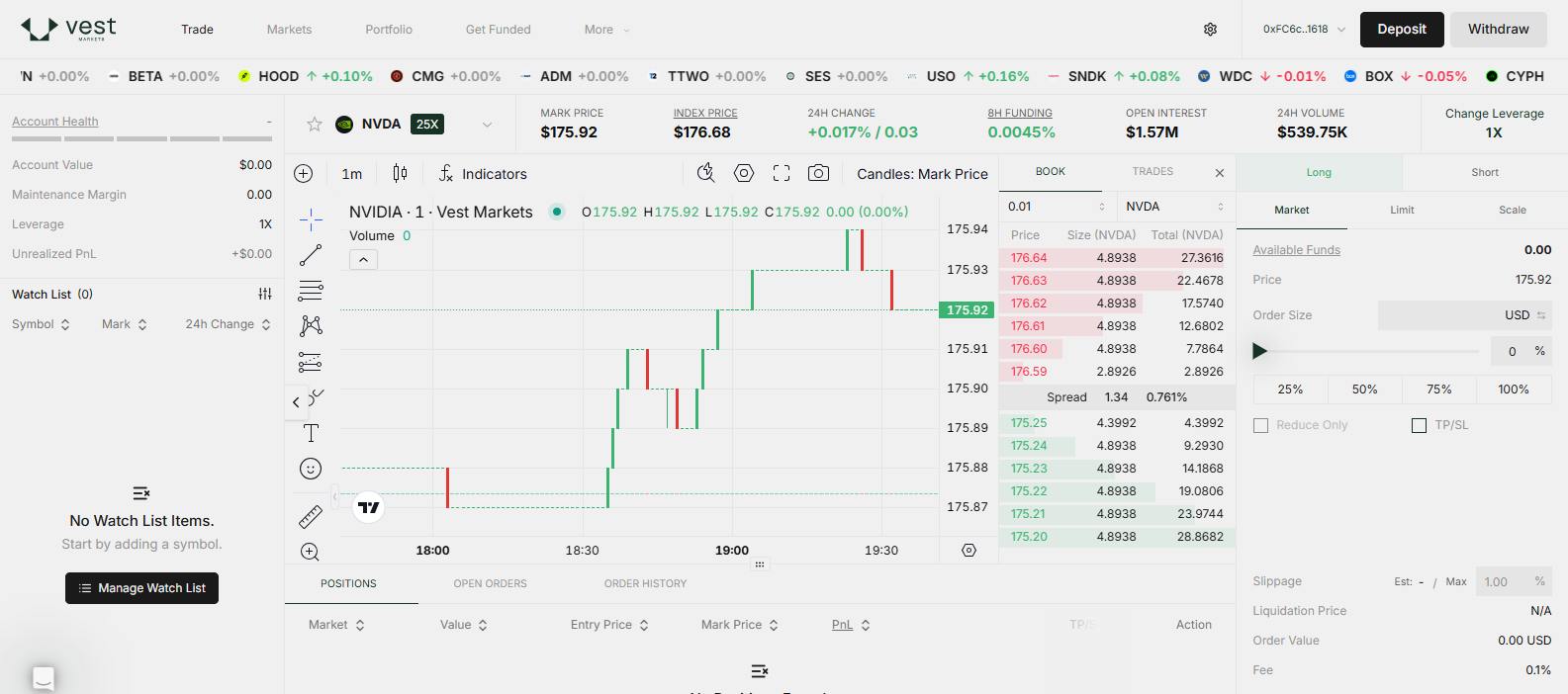Open the wallet address 0xFC6c..1618 dropdown
Screen dimensions: 1568x694
pyautogui.click(x=1304, y=30)
